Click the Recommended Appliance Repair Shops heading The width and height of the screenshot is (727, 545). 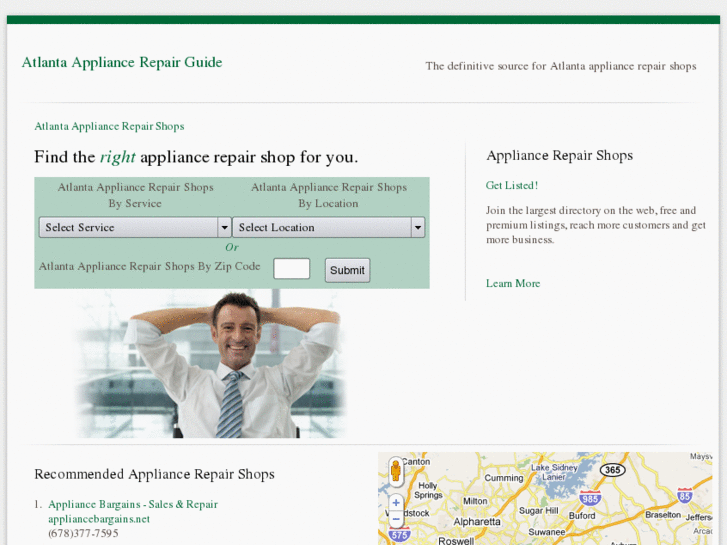(x=154, y=474)
